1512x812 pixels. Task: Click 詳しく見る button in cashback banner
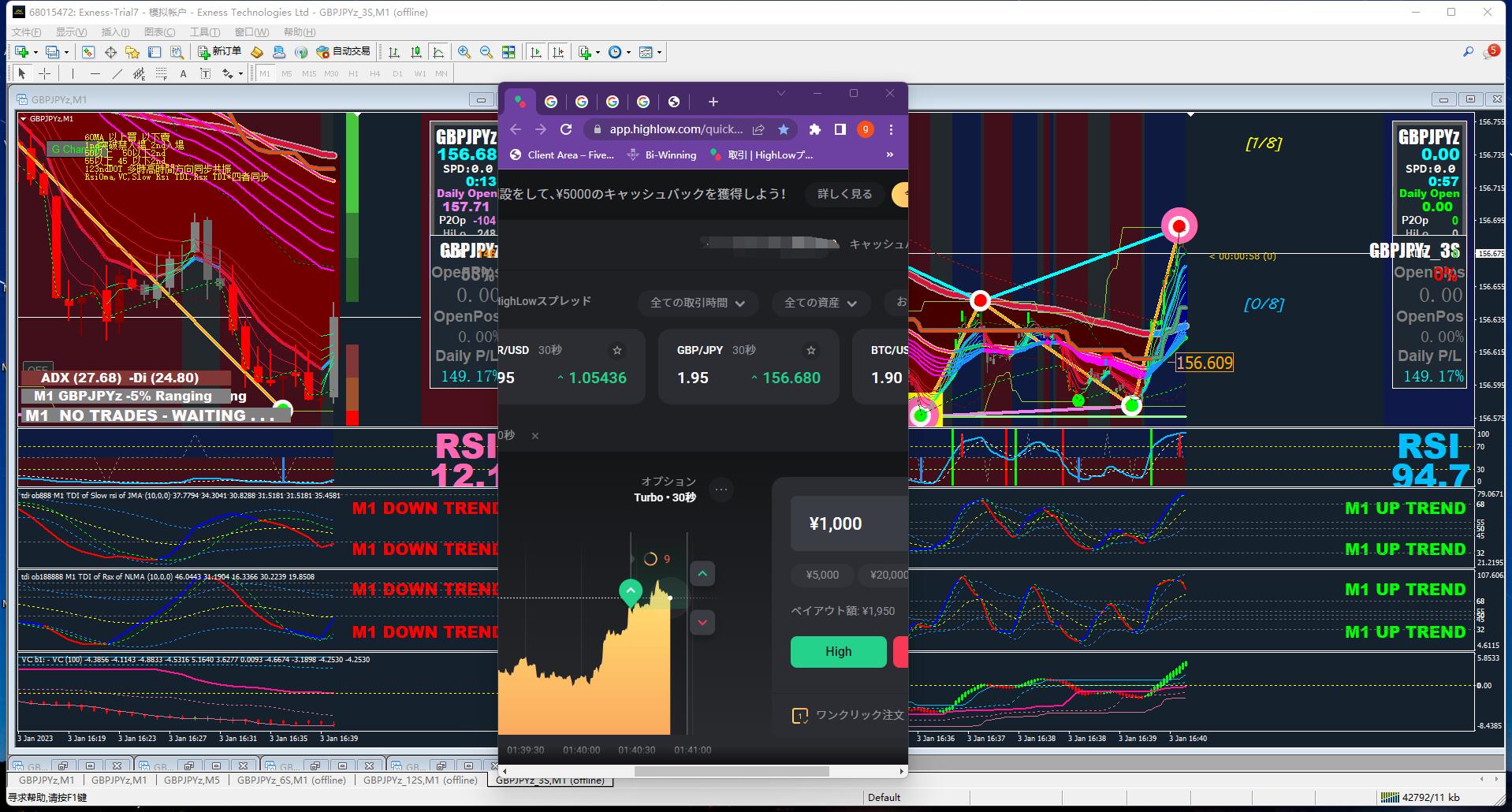pyautogui.click(x=844, y=194)
